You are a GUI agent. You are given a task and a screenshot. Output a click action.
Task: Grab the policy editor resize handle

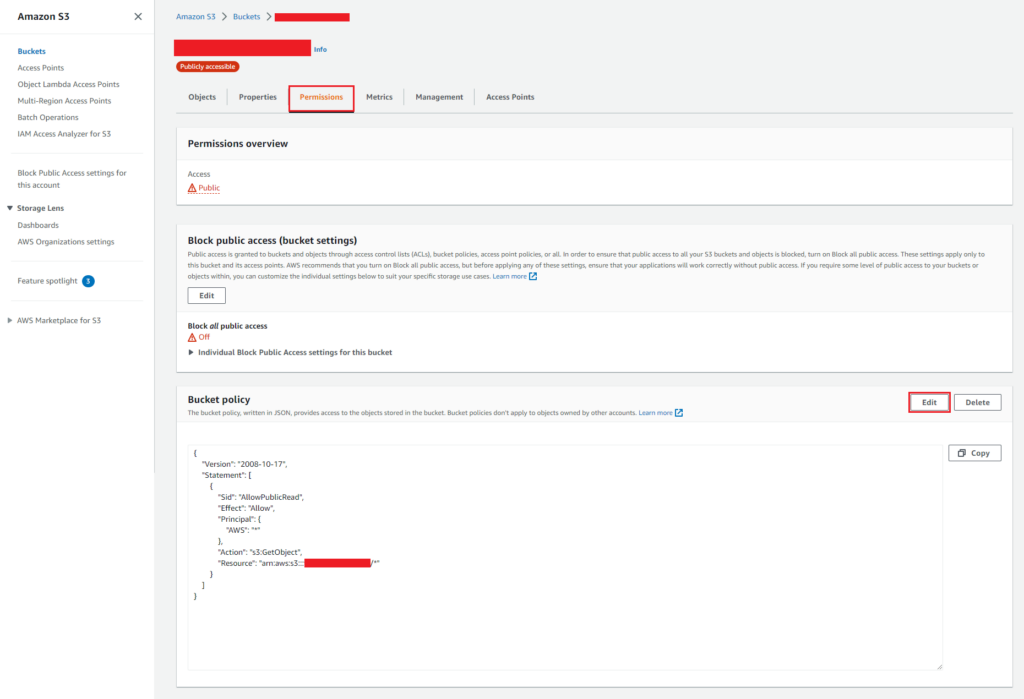938,666
